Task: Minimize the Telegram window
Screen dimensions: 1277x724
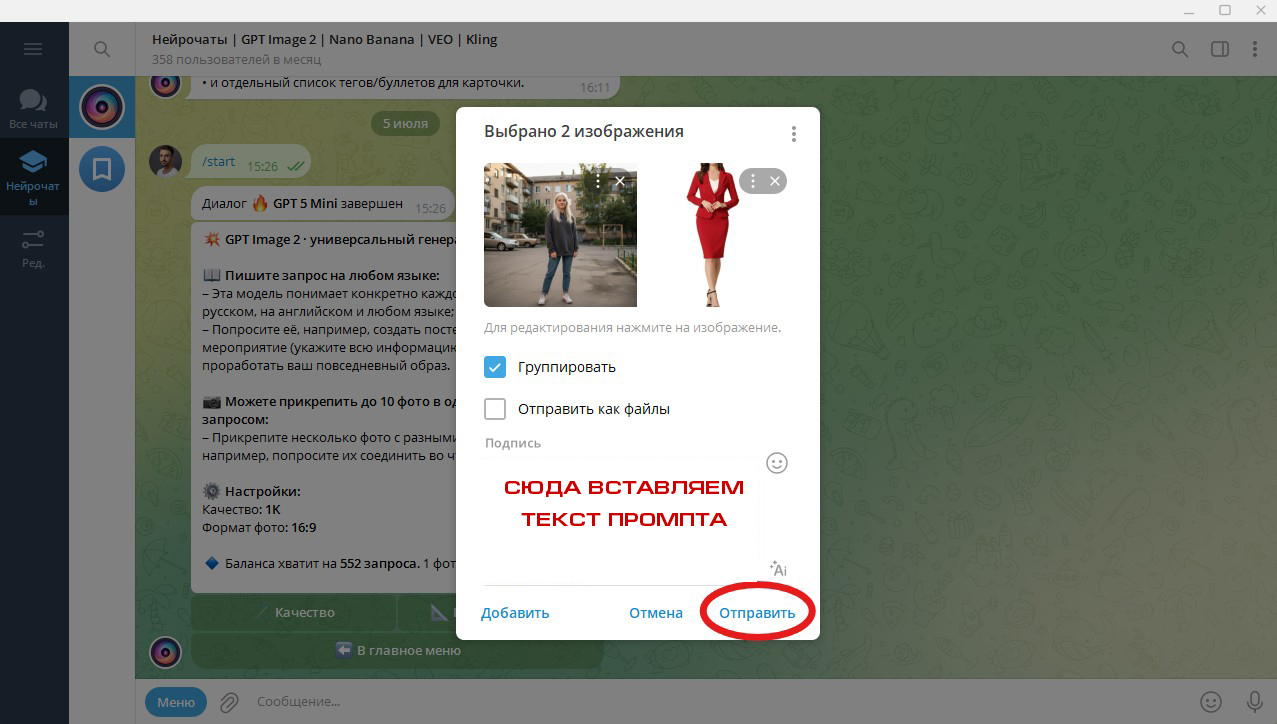Action: coord(1187,10)
